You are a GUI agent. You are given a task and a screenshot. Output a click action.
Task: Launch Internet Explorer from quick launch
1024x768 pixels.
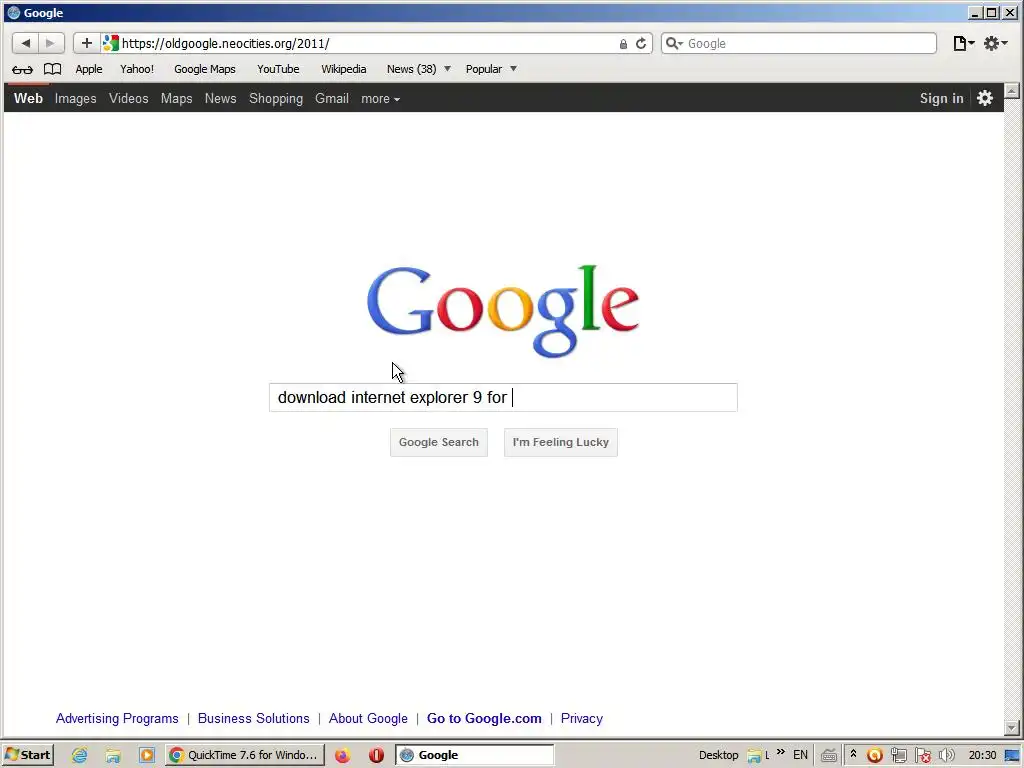click(80, 756)
